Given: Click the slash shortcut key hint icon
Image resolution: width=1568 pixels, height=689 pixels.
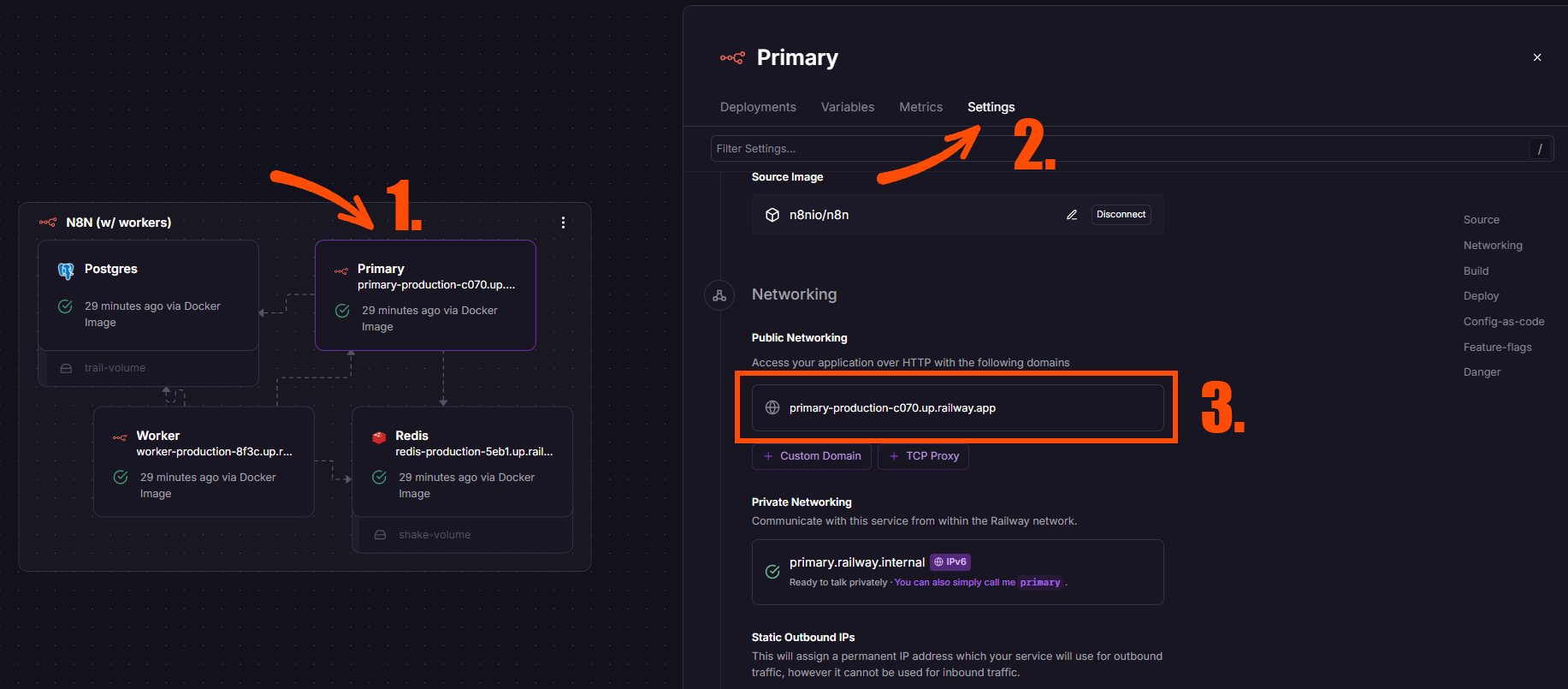Looking at the screenshot, I should 1540,149.
